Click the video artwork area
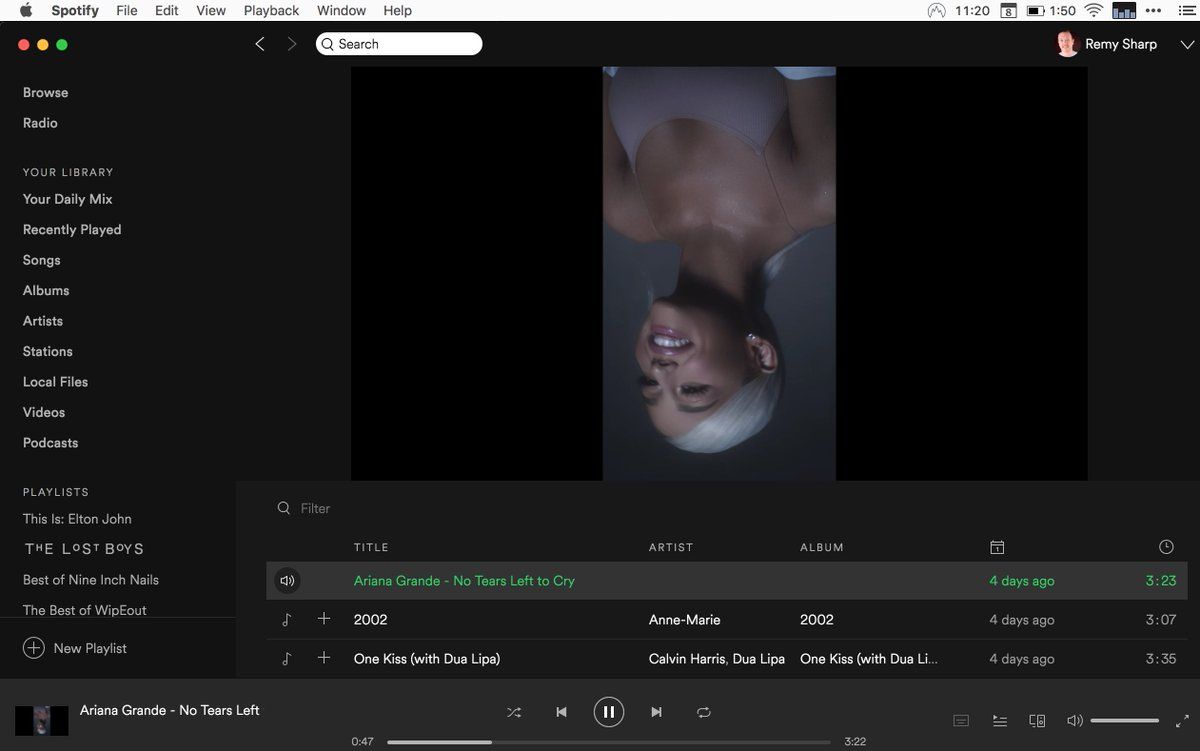The height and width of the screenshot is (751, 1200). pos(719,274)
